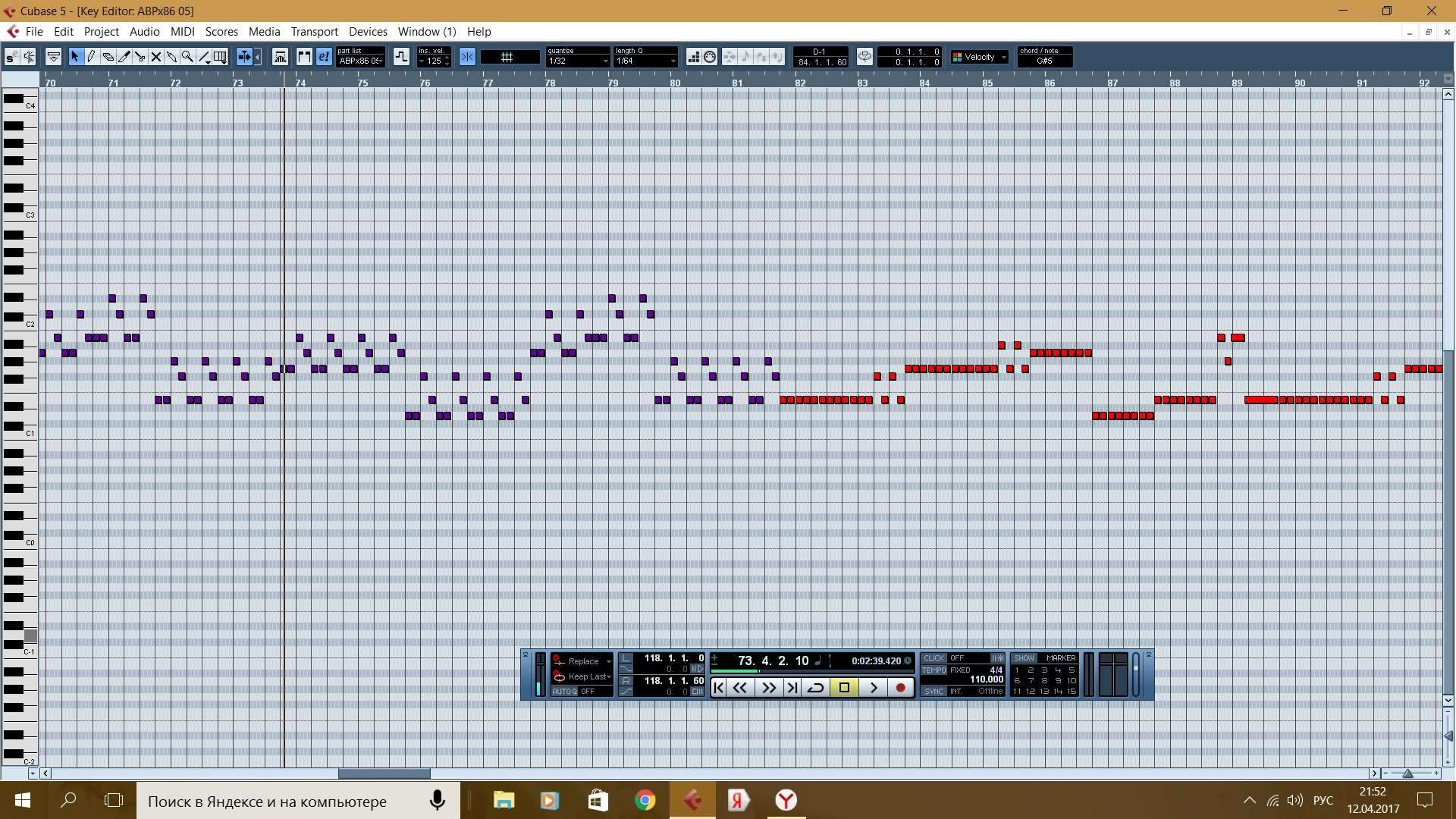
Task: Toggle metronome CLICK in transport
Action: 934,658
